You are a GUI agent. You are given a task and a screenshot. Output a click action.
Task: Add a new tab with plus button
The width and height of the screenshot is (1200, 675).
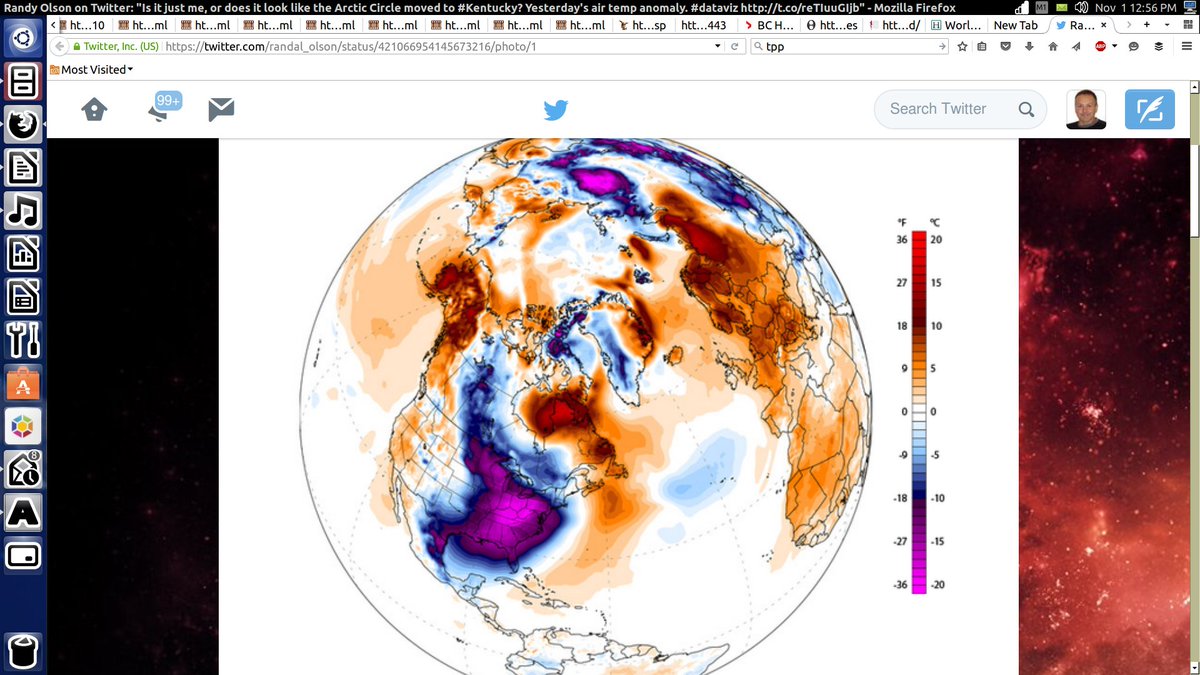click(x=1145, y=25)
